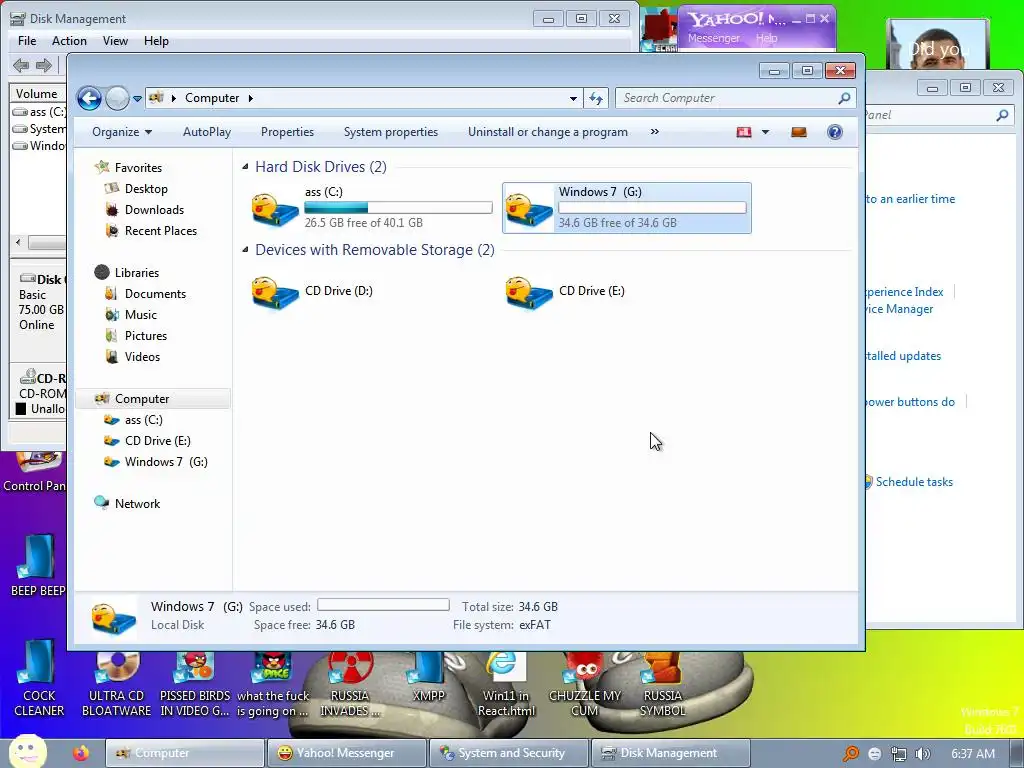
Task: Click the Start button smiley orb
Action: click(27, 752)
